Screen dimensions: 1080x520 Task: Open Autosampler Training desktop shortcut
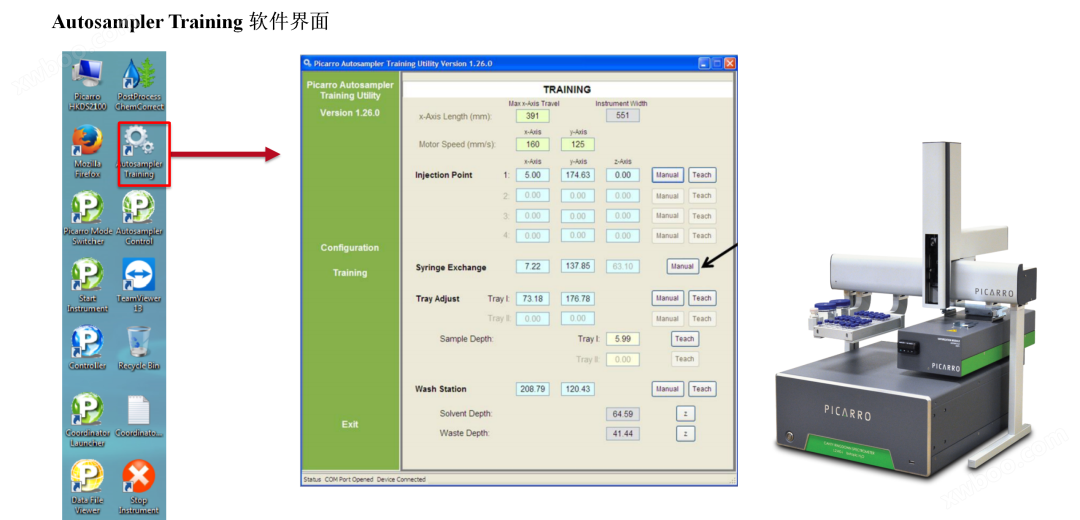point(138,152)
